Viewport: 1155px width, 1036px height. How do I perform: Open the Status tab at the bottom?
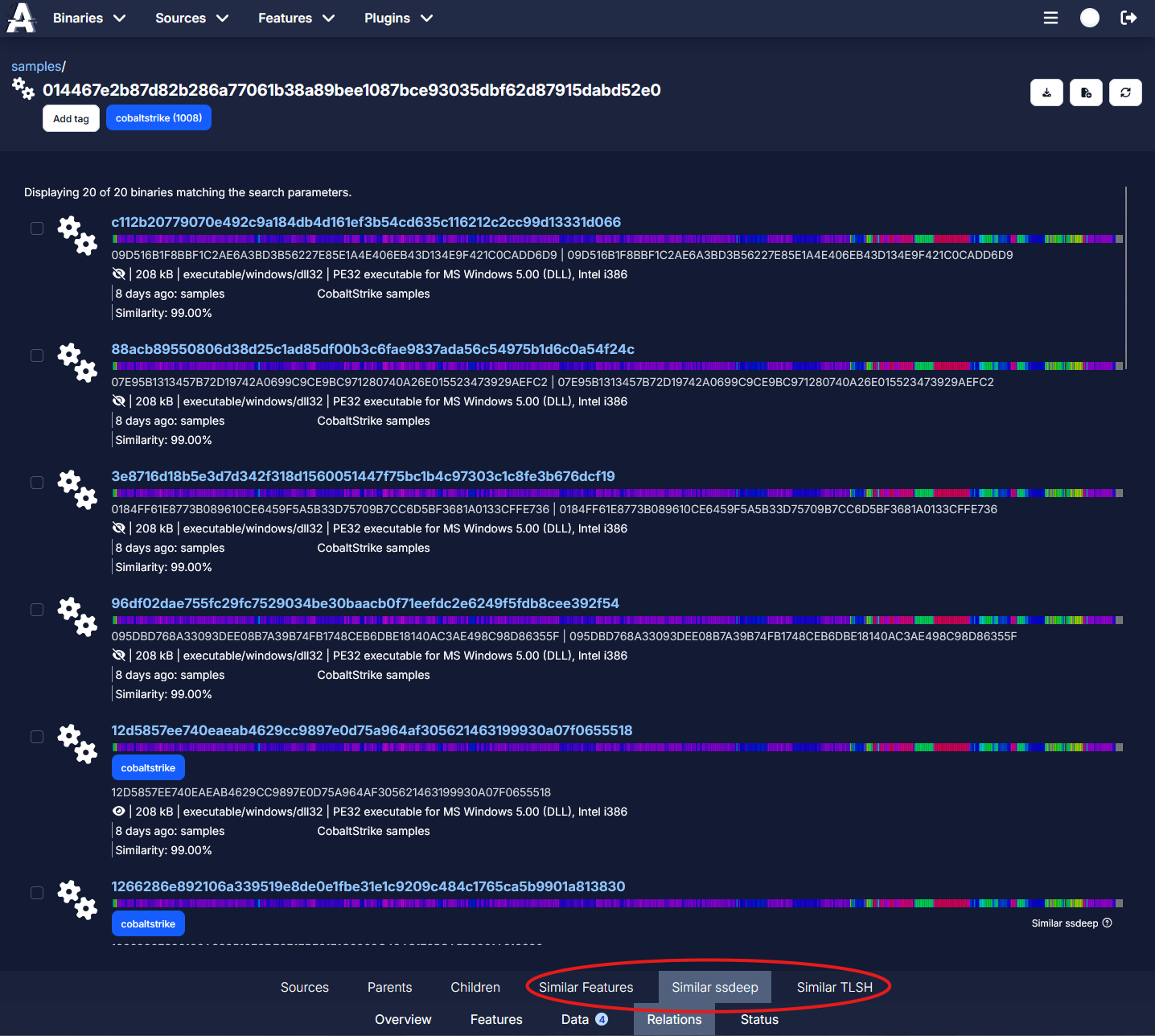(758, 1019)
